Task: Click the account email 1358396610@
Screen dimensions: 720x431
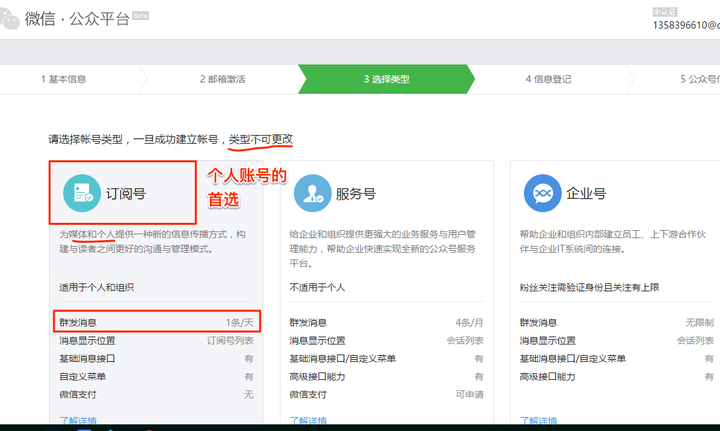Action: pos(686,25)
